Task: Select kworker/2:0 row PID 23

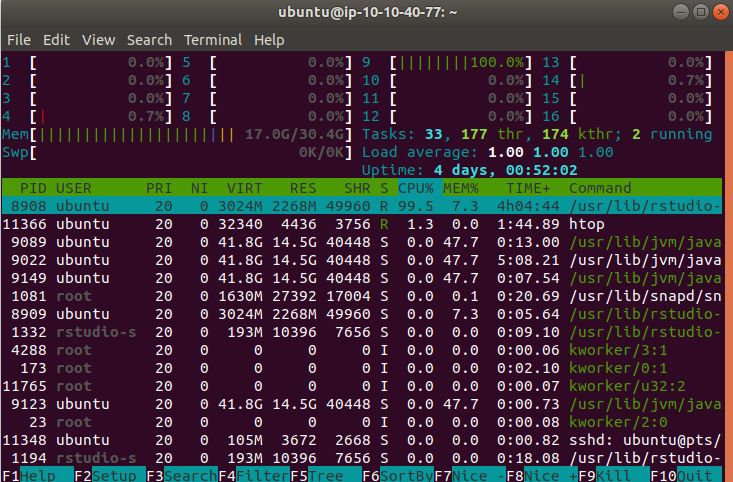Action: click(362, 422)
